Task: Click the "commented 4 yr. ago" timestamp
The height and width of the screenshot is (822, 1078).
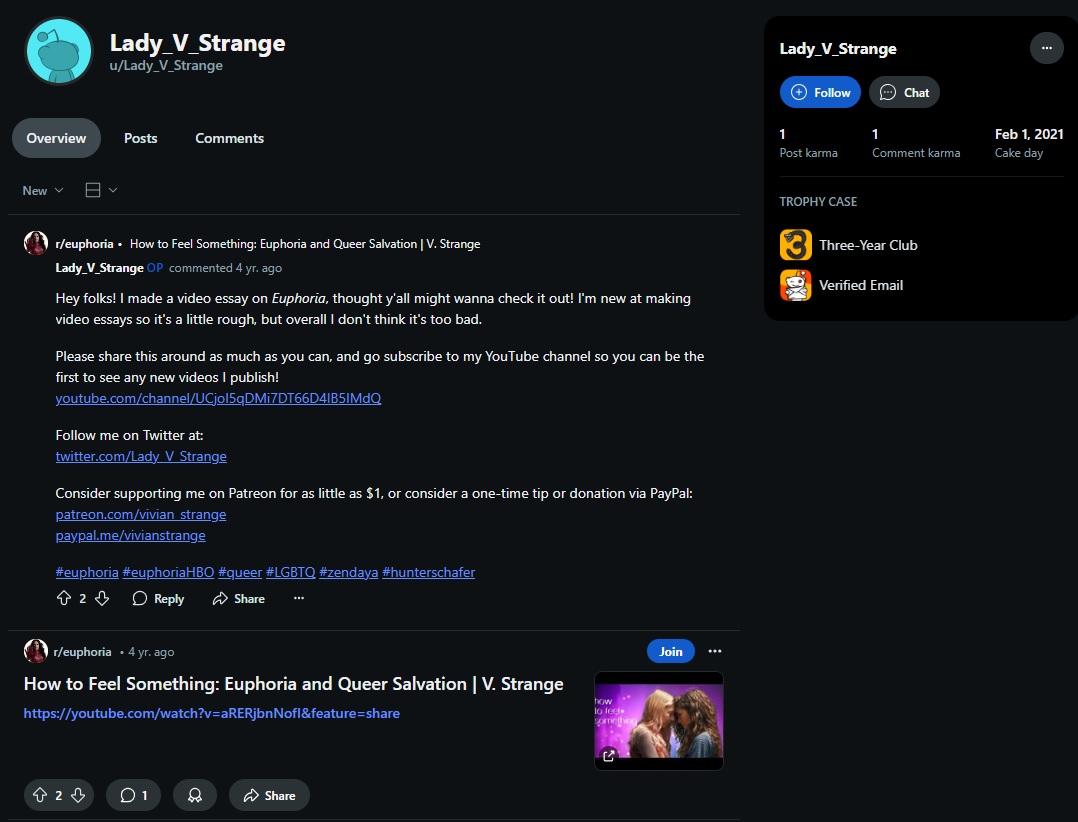Action: coord(226,268)
